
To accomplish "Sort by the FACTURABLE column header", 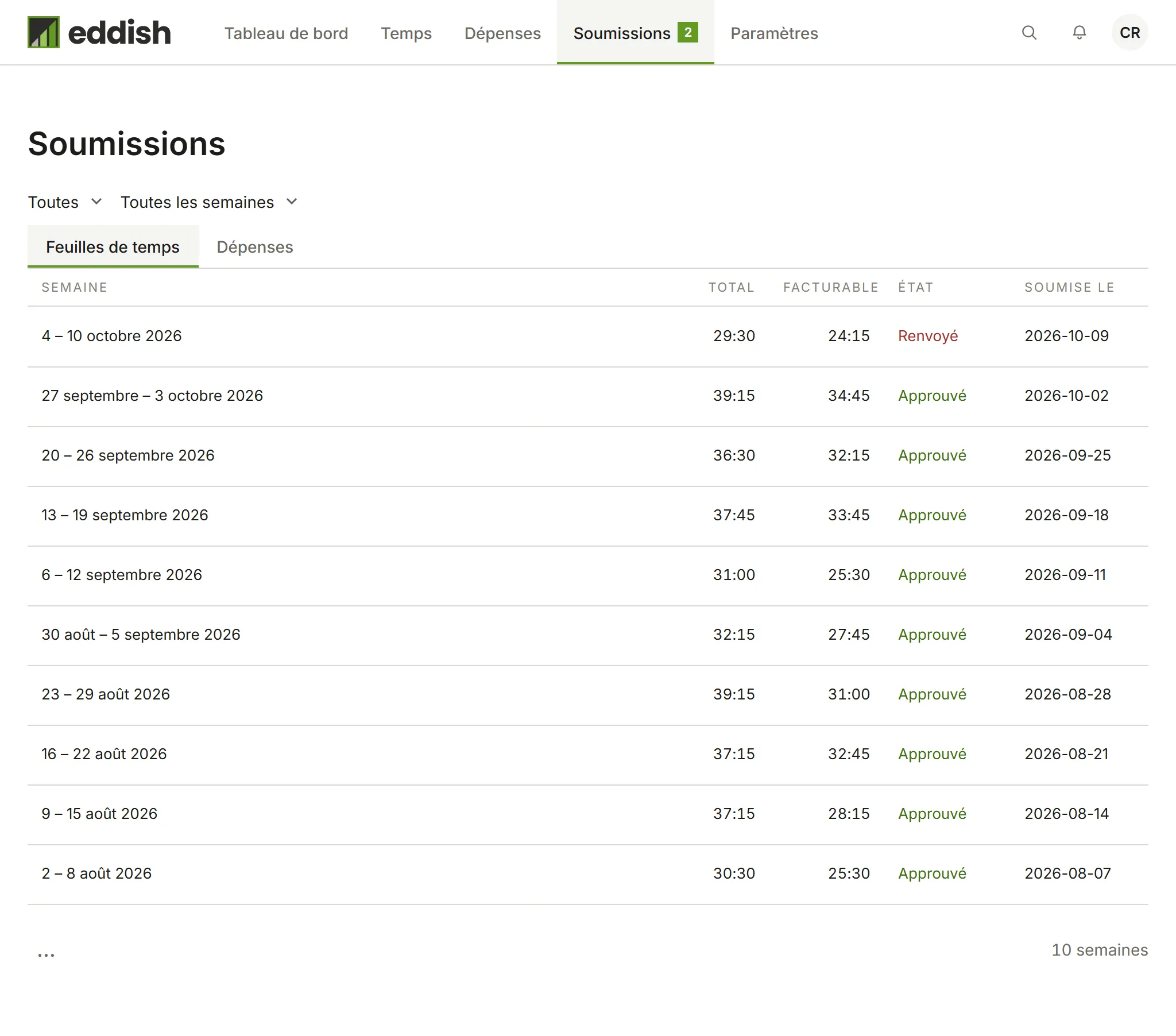I will 831,287.
